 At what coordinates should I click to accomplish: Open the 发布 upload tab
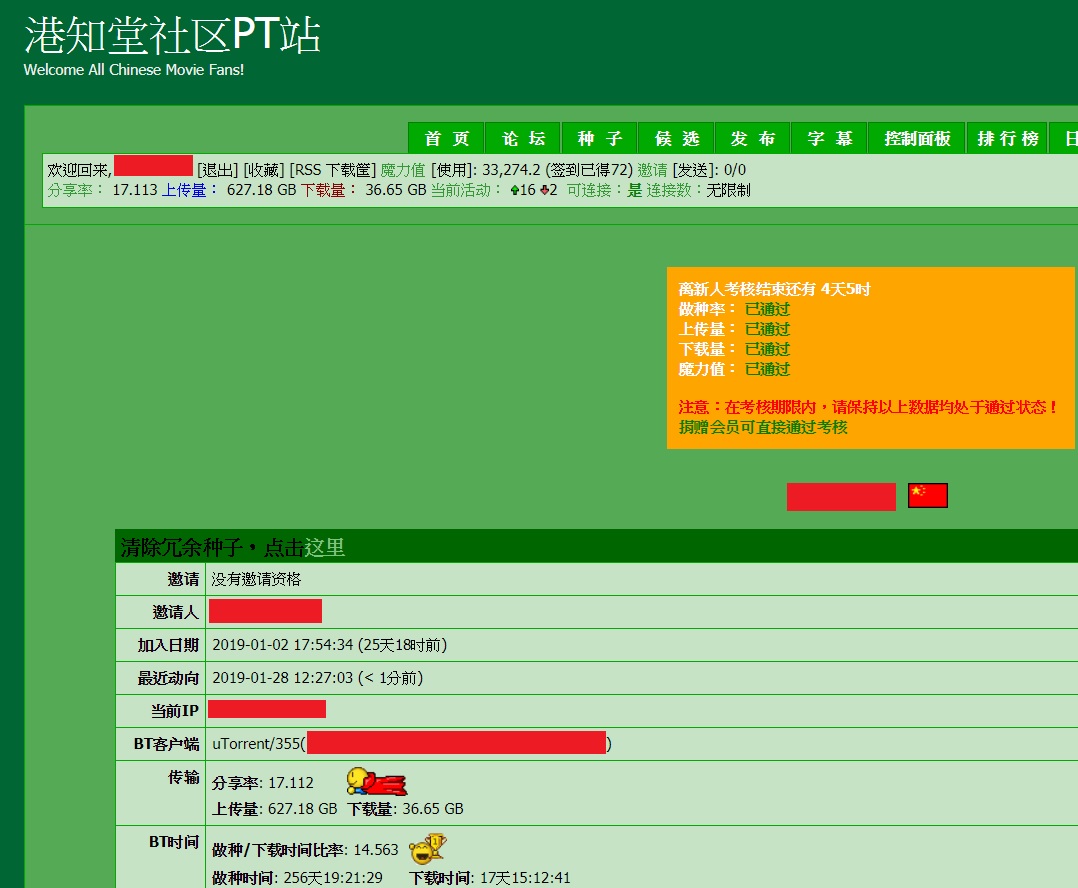[753, 138]
